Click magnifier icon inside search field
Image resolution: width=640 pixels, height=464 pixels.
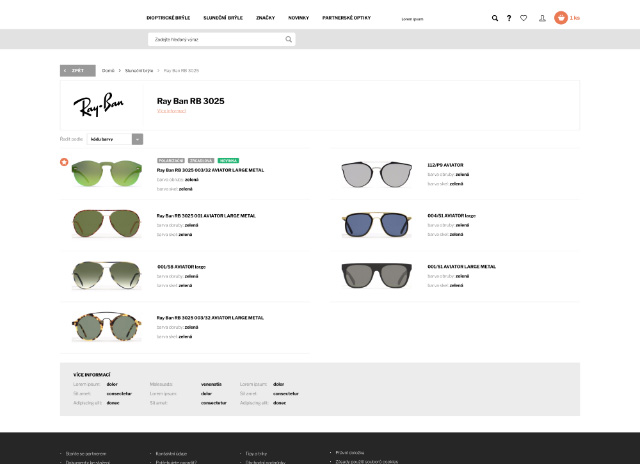point(289,39)
